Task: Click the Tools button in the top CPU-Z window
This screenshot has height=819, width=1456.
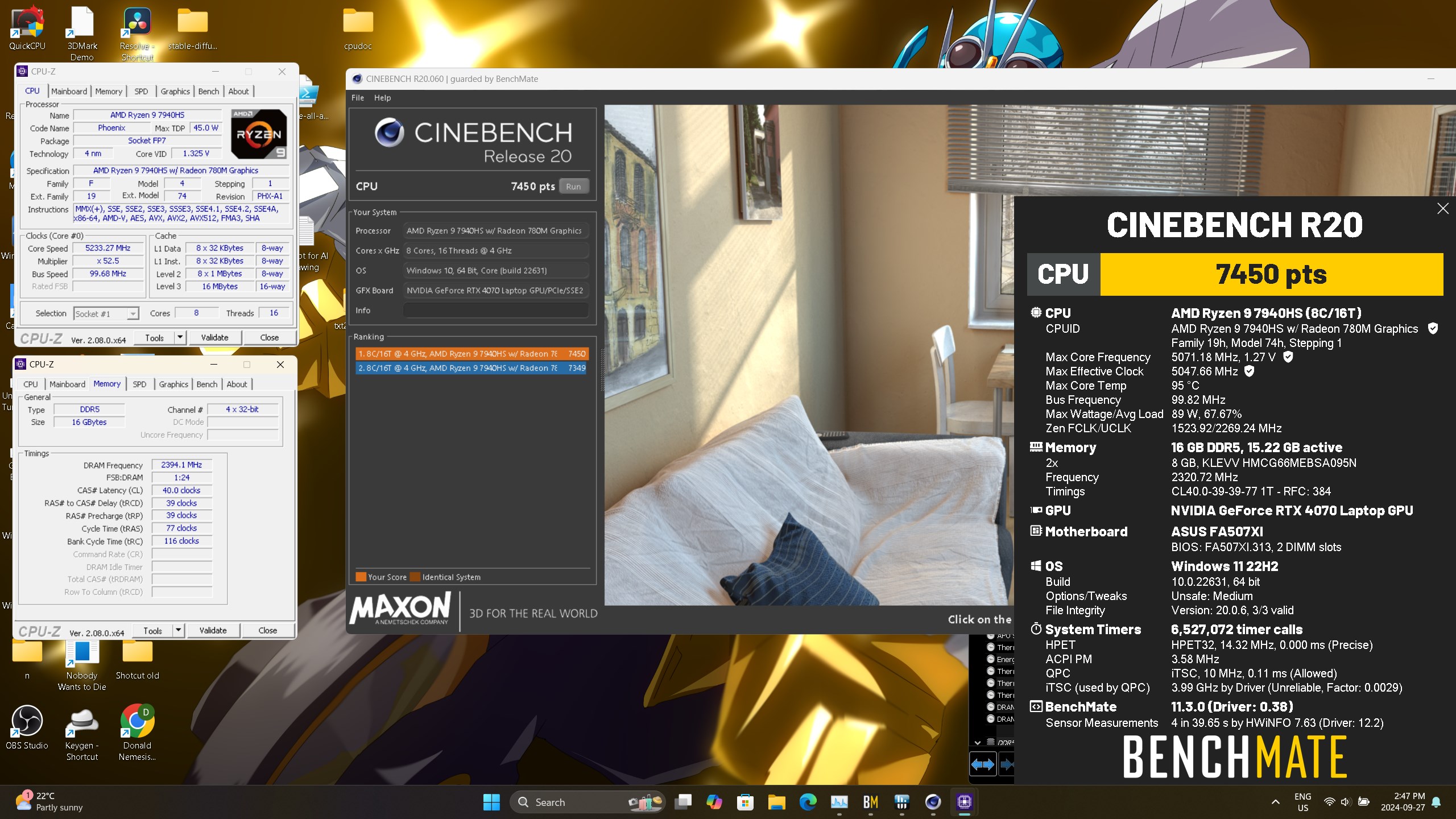Action: pyautogui.click(x=154, y=338)
